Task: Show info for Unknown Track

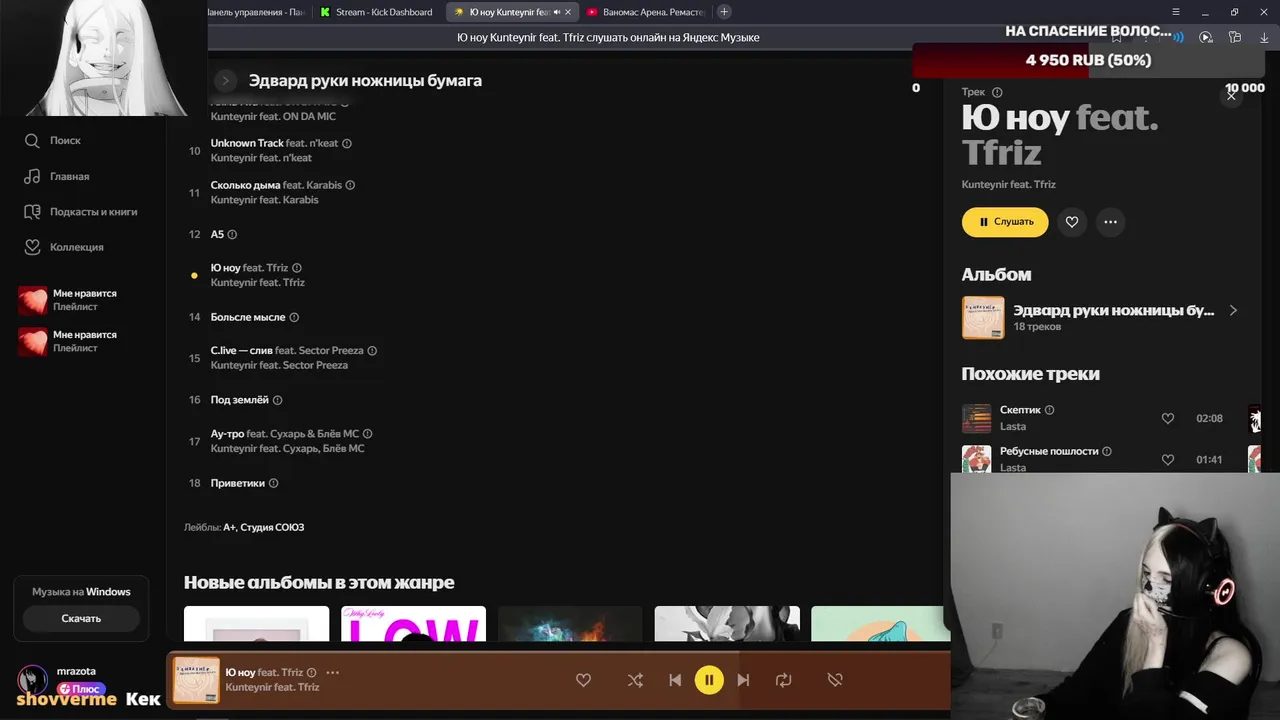Action: coord(347,143)
